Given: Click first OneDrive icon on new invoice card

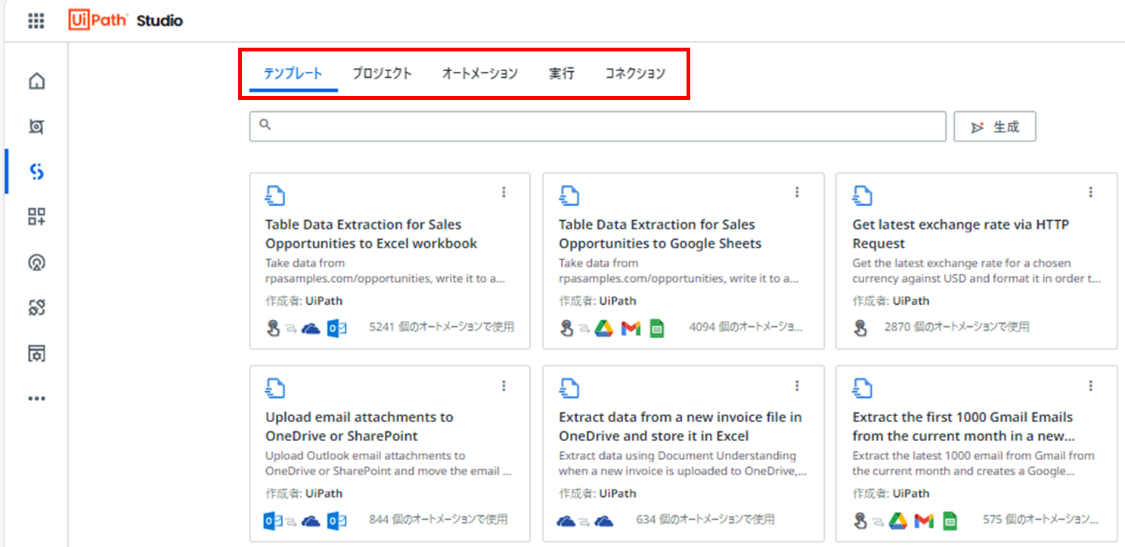Looking at the screenshot, I should (567, 521).
